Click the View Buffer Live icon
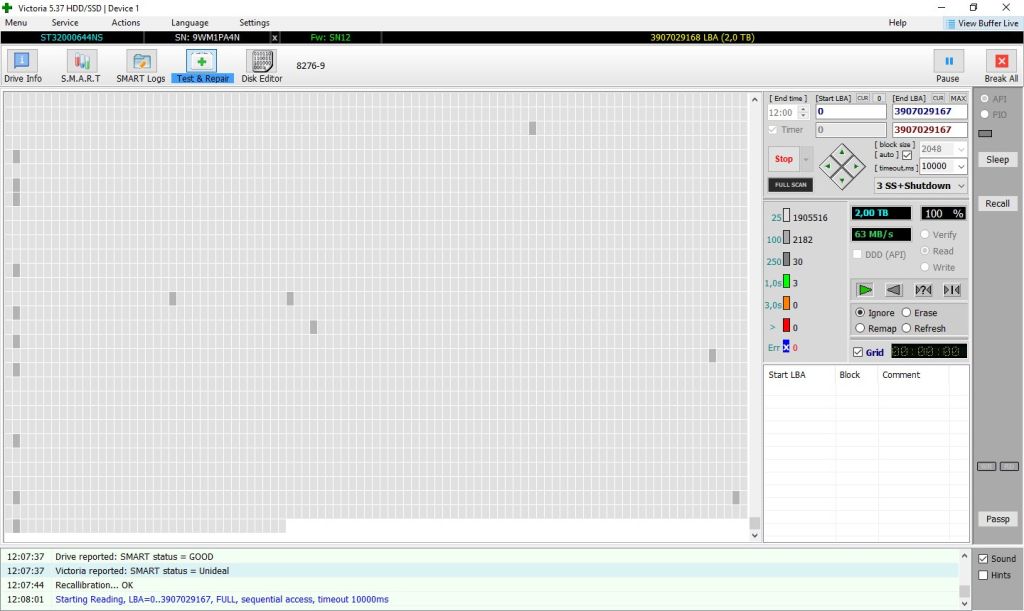 (x=950, y=24)
